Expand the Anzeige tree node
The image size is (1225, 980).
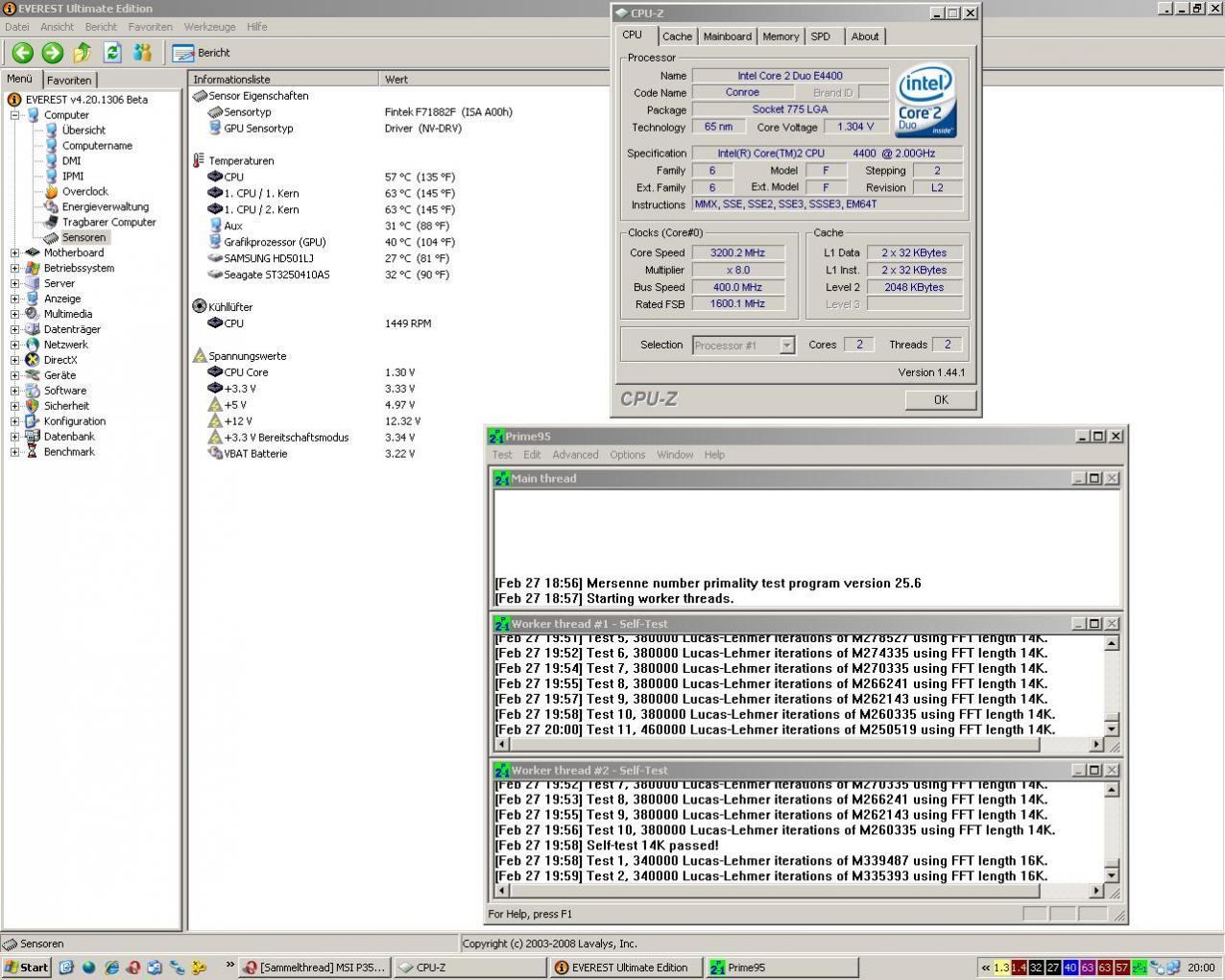[x=14, y=299]
